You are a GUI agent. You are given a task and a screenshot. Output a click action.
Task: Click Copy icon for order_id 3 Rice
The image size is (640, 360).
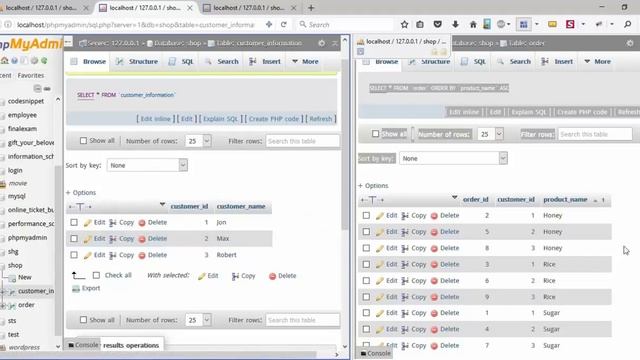405,264
